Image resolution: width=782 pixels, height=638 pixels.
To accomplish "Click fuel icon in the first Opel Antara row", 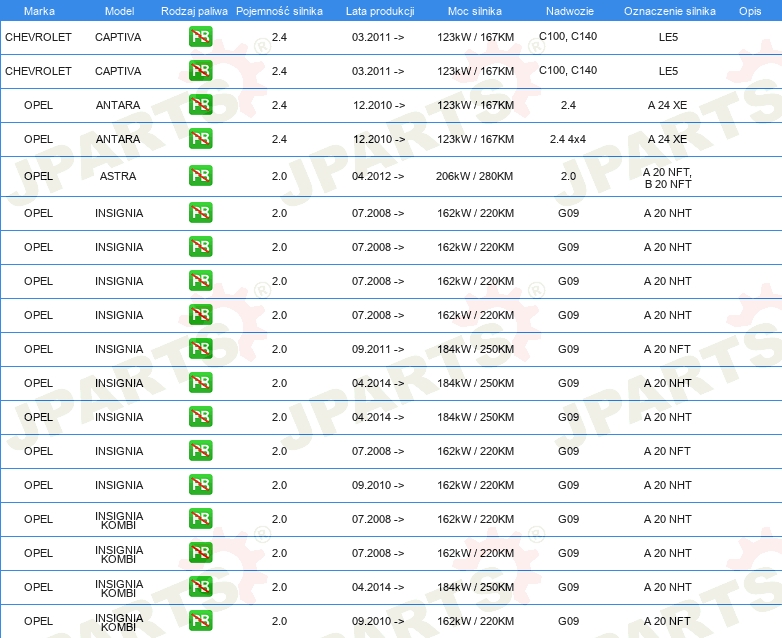I will [200, 105].
